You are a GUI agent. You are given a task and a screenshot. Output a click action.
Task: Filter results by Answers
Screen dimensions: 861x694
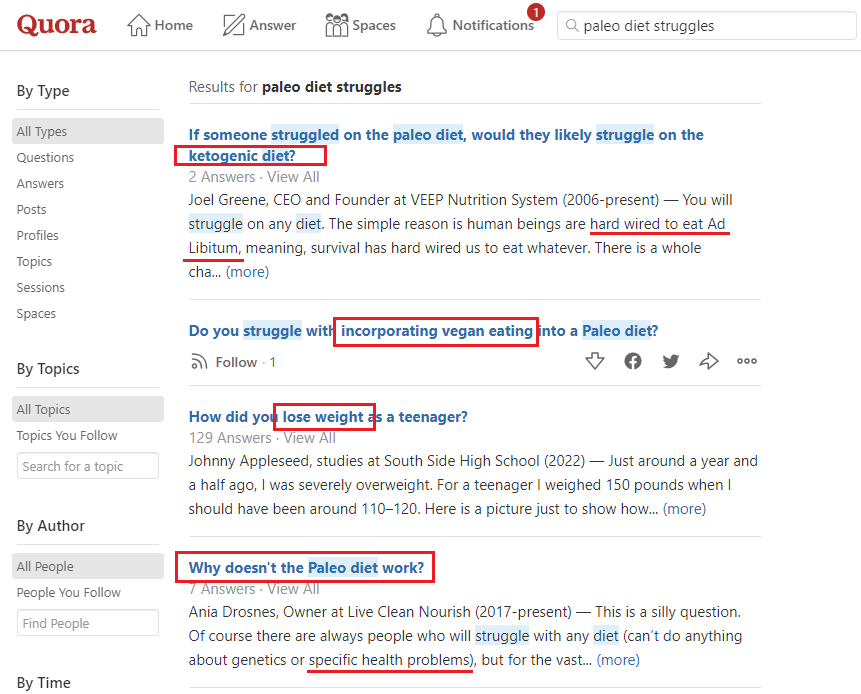pyautogui.click(x=40, y=183)
